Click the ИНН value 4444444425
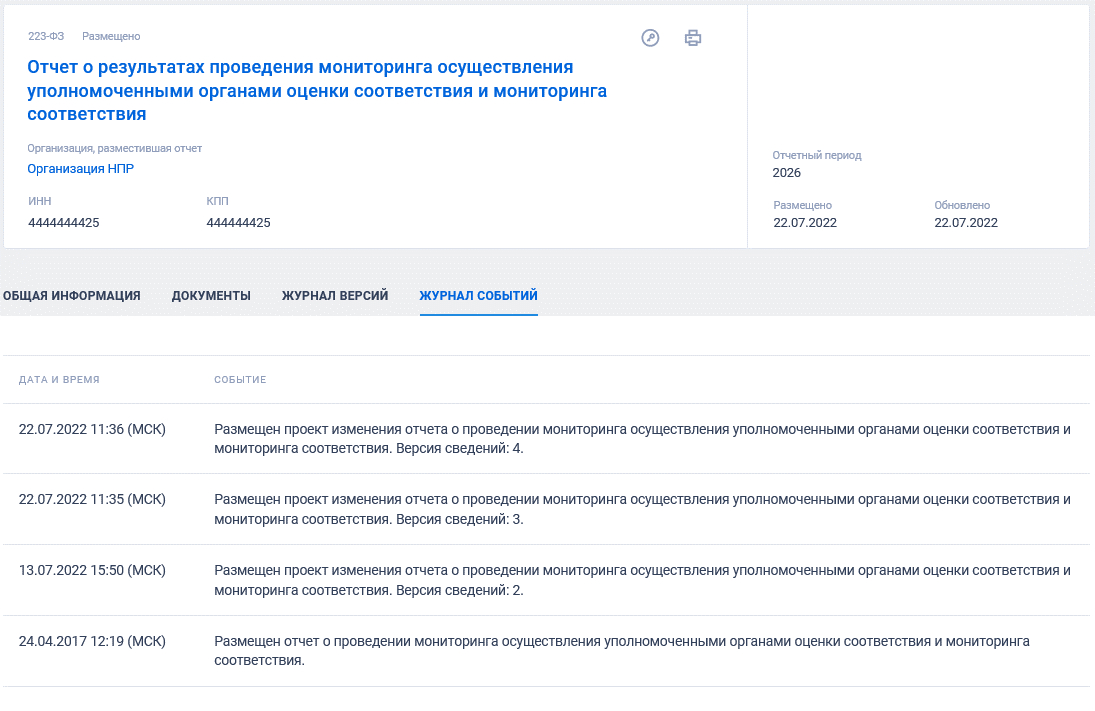 click(x=64, y=223)
